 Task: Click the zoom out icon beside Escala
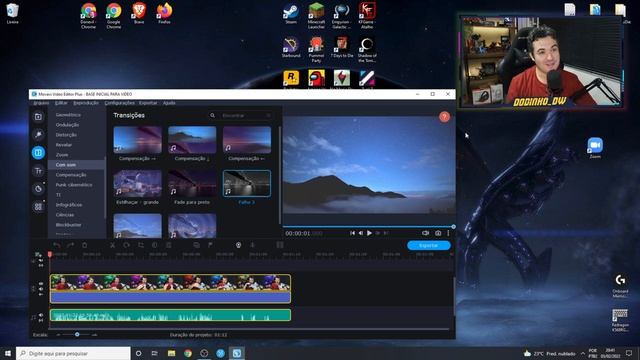(x=58, y=335)
